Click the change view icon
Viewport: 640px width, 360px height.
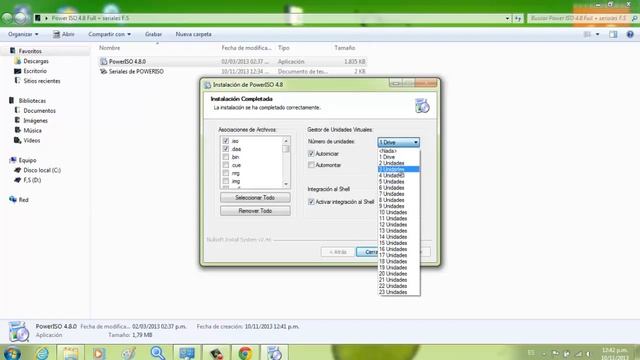tap(587, 34)
